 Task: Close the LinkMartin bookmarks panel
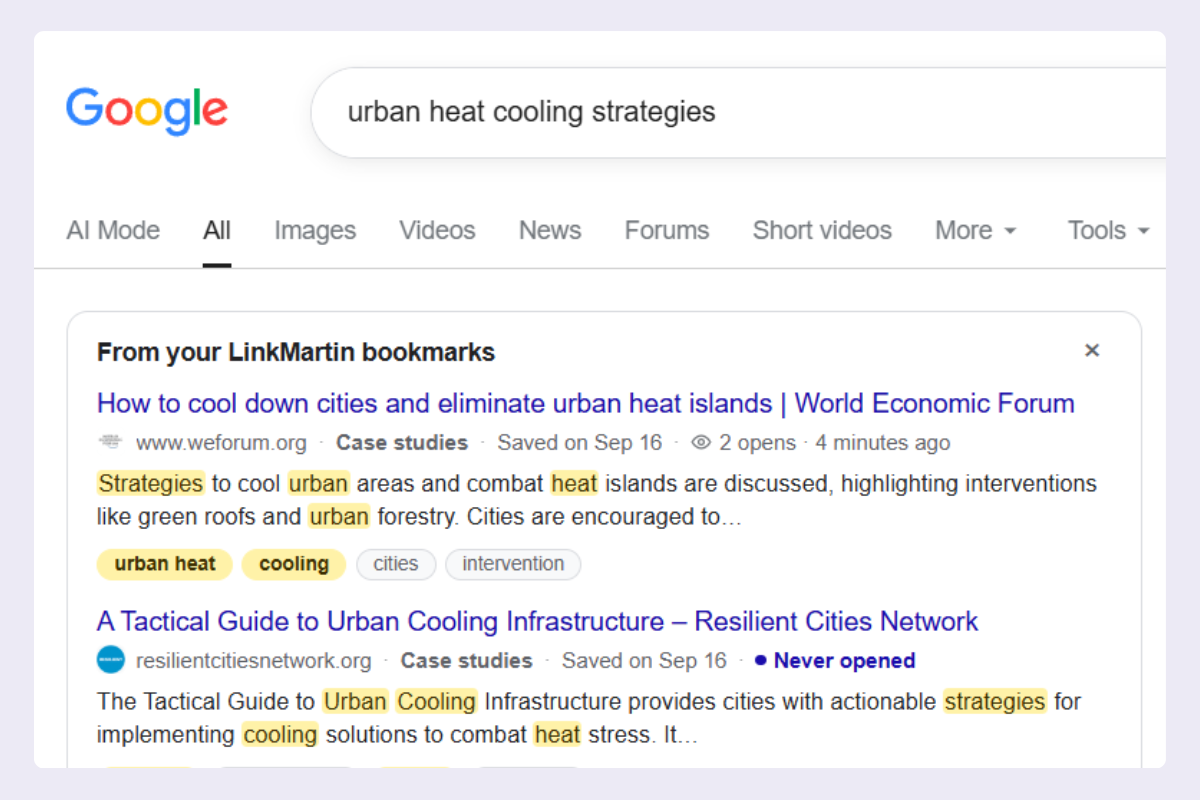click(1092, 350)
